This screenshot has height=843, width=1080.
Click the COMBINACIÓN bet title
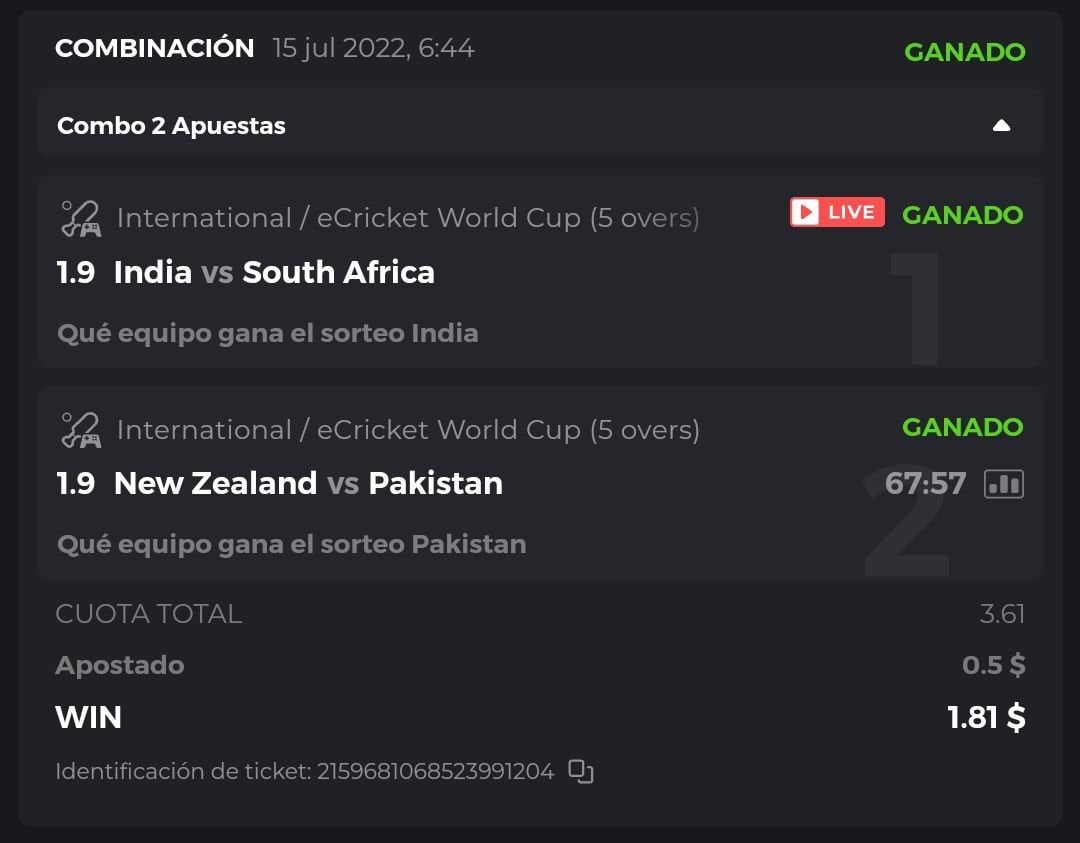tap(154, 48)
